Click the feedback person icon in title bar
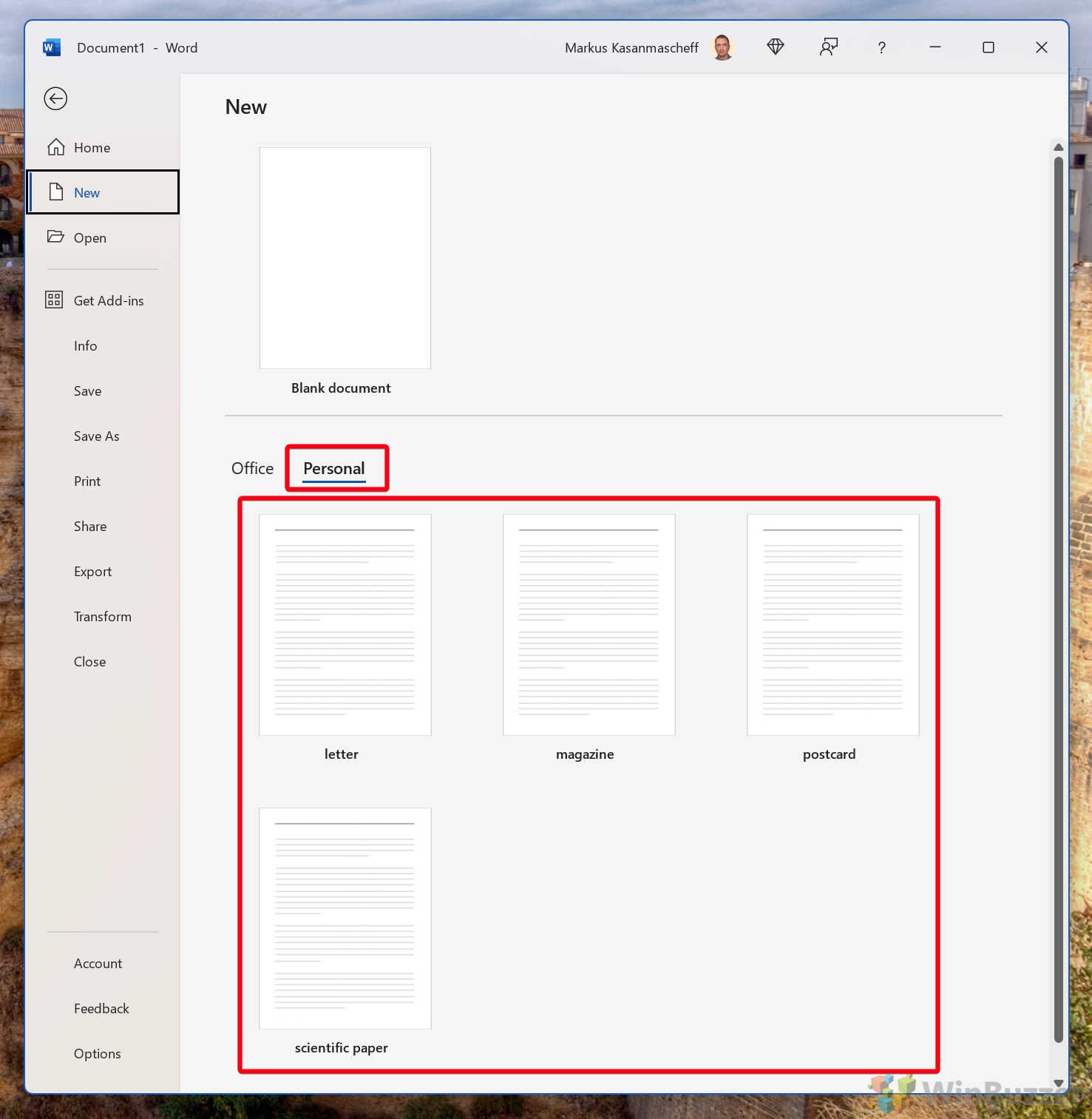Screen dimensions: 1092x1119 click(x=828, y=47)
